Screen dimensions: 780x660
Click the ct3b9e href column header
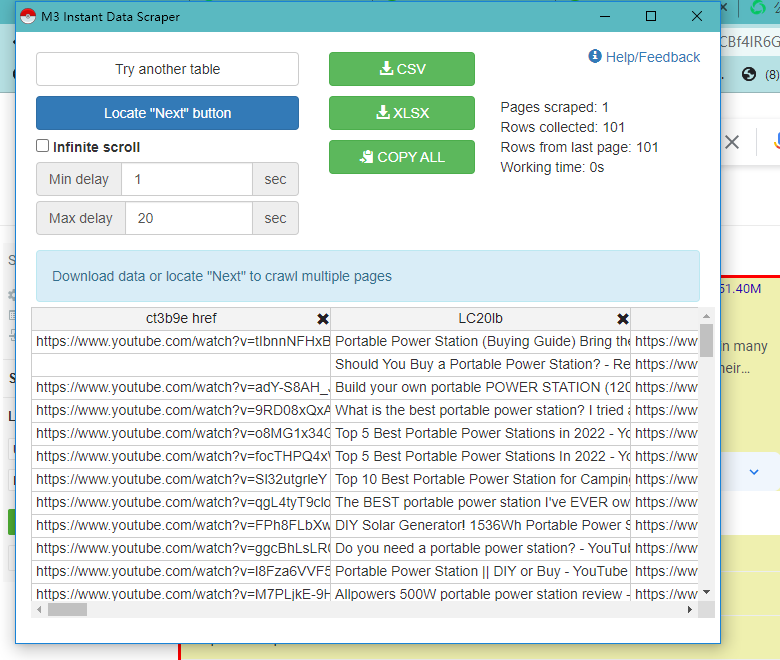(181, 318)
